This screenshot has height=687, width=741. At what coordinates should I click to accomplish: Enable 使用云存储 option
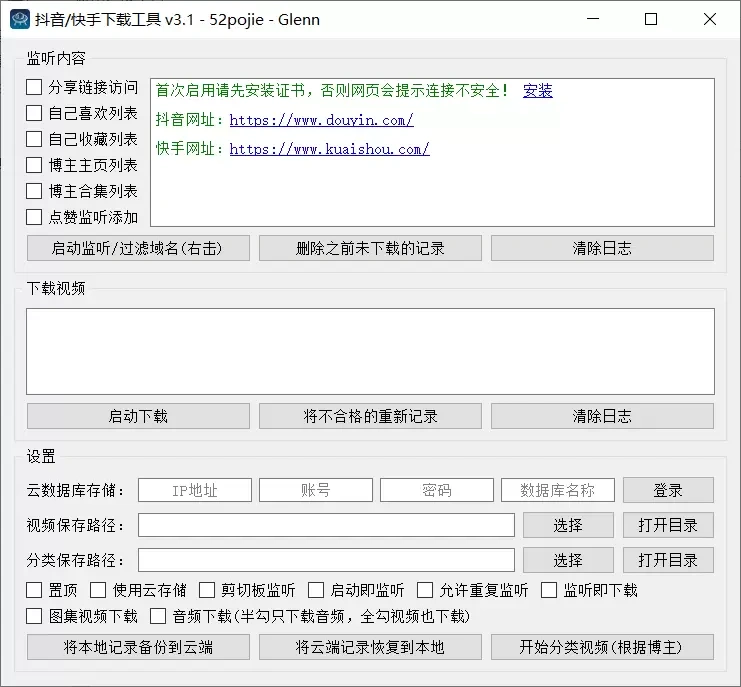tap(98, 590)
